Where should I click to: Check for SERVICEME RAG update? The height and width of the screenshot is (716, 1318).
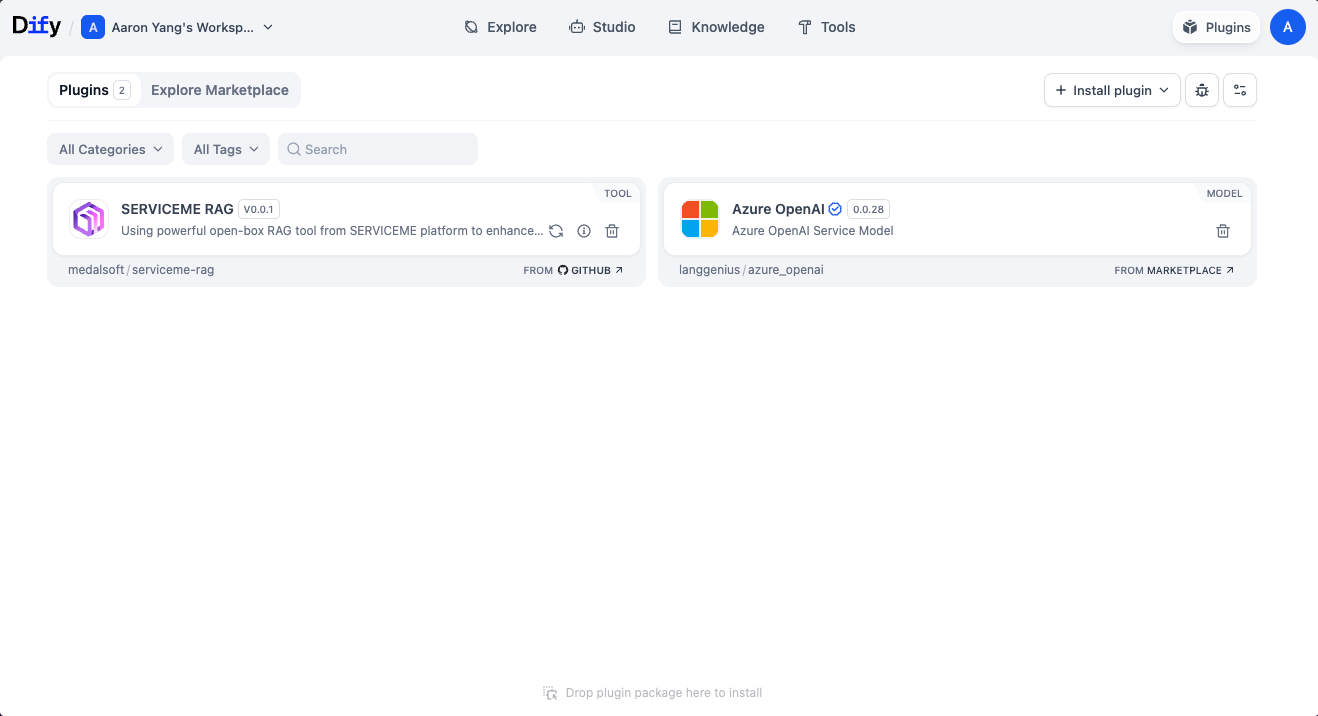[556, 231]
